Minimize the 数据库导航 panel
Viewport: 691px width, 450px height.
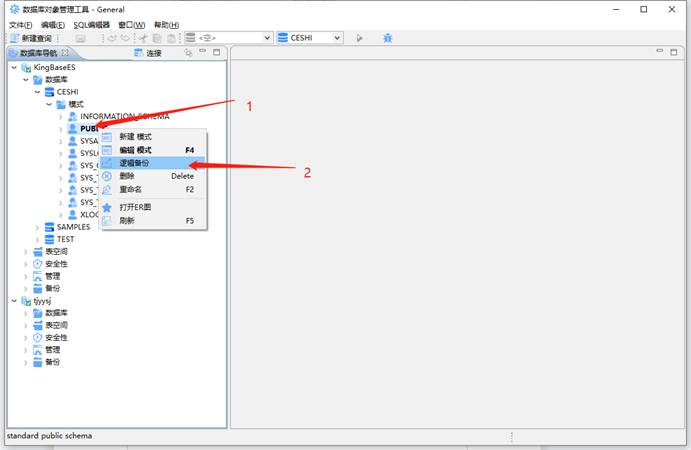tap(203, 52)
